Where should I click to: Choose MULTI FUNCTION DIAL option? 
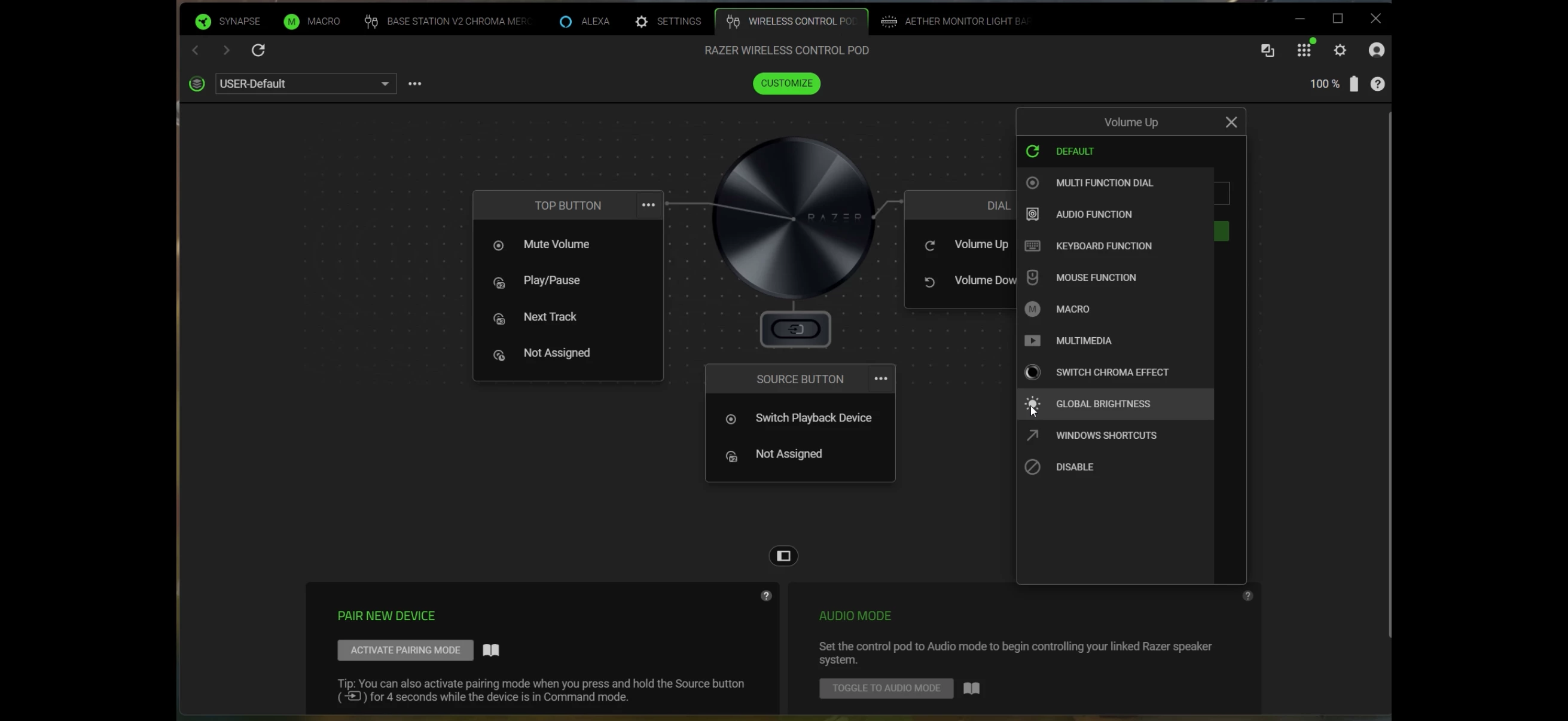[x=1115, y=183]
